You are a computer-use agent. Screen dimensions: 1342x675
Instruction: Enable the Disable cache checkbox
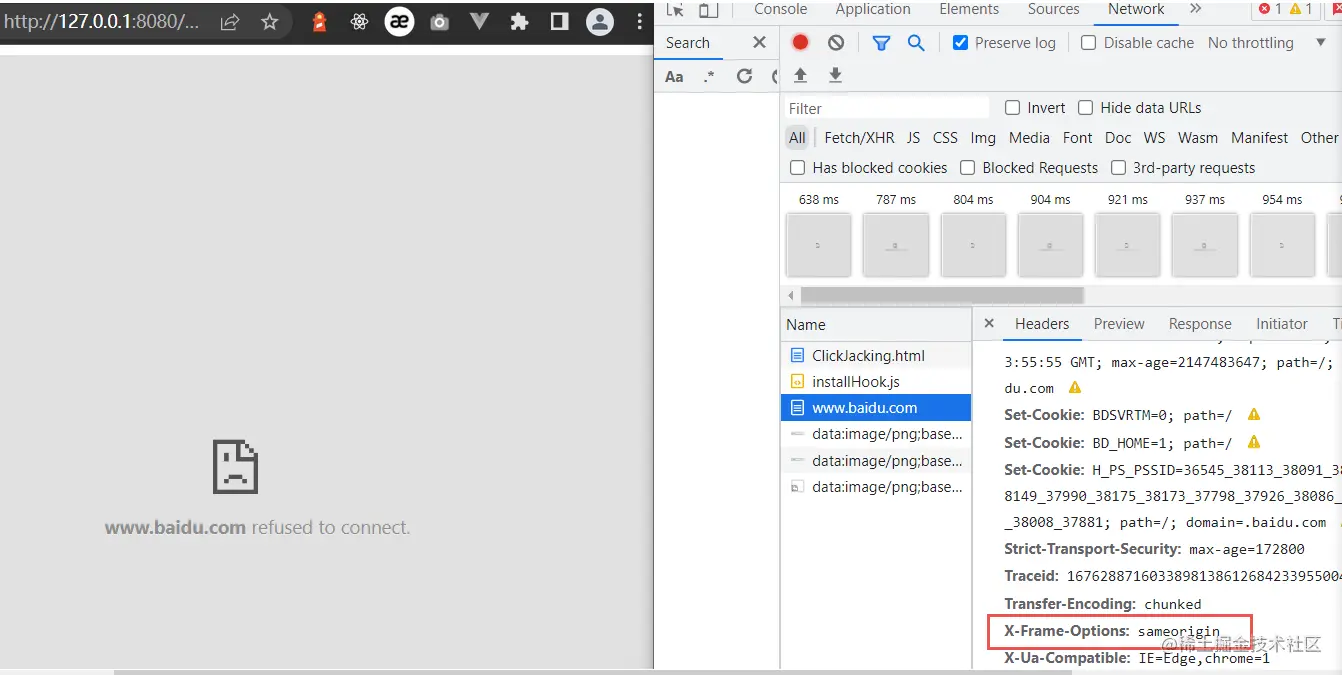tap(1088, 43)
